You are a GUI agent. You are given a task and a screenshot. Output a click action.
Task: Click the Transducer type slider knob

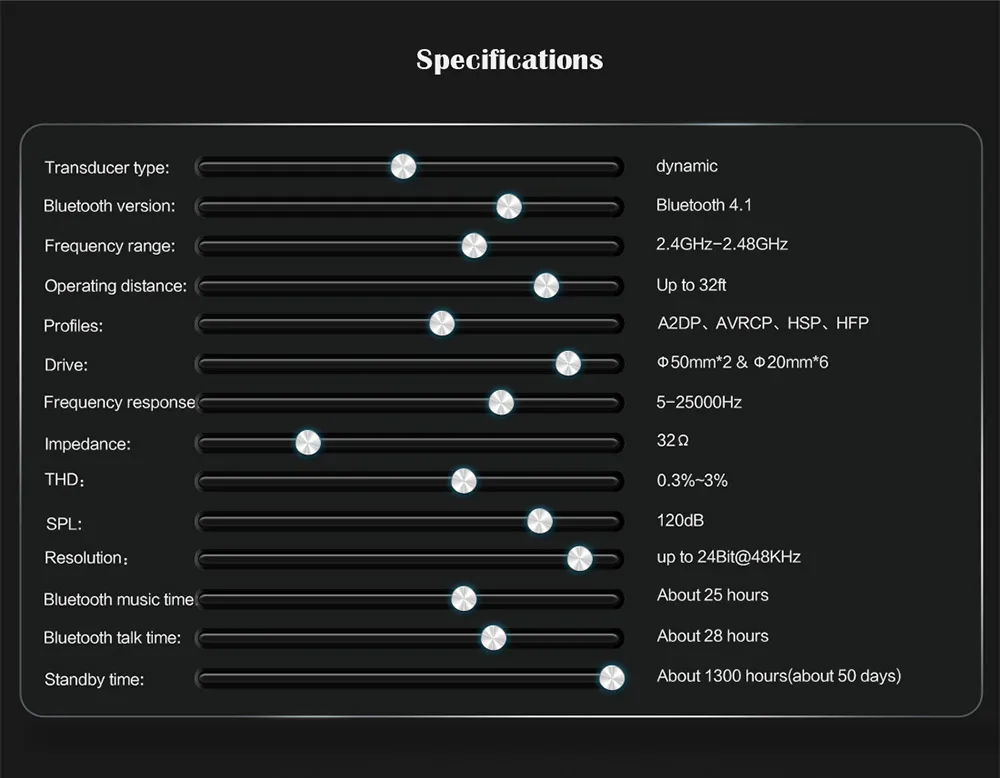[x=403, y=167]
